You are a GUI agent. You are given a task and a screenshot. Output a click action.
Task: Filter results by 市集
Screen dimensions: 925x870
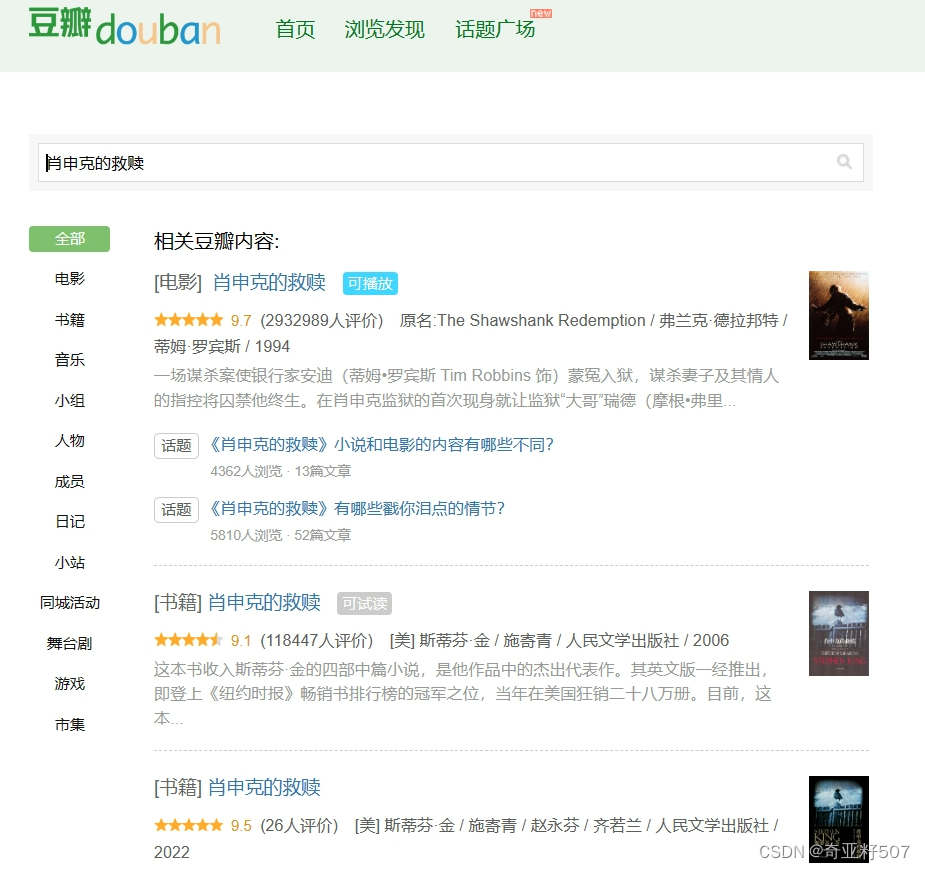pos(70,724)
